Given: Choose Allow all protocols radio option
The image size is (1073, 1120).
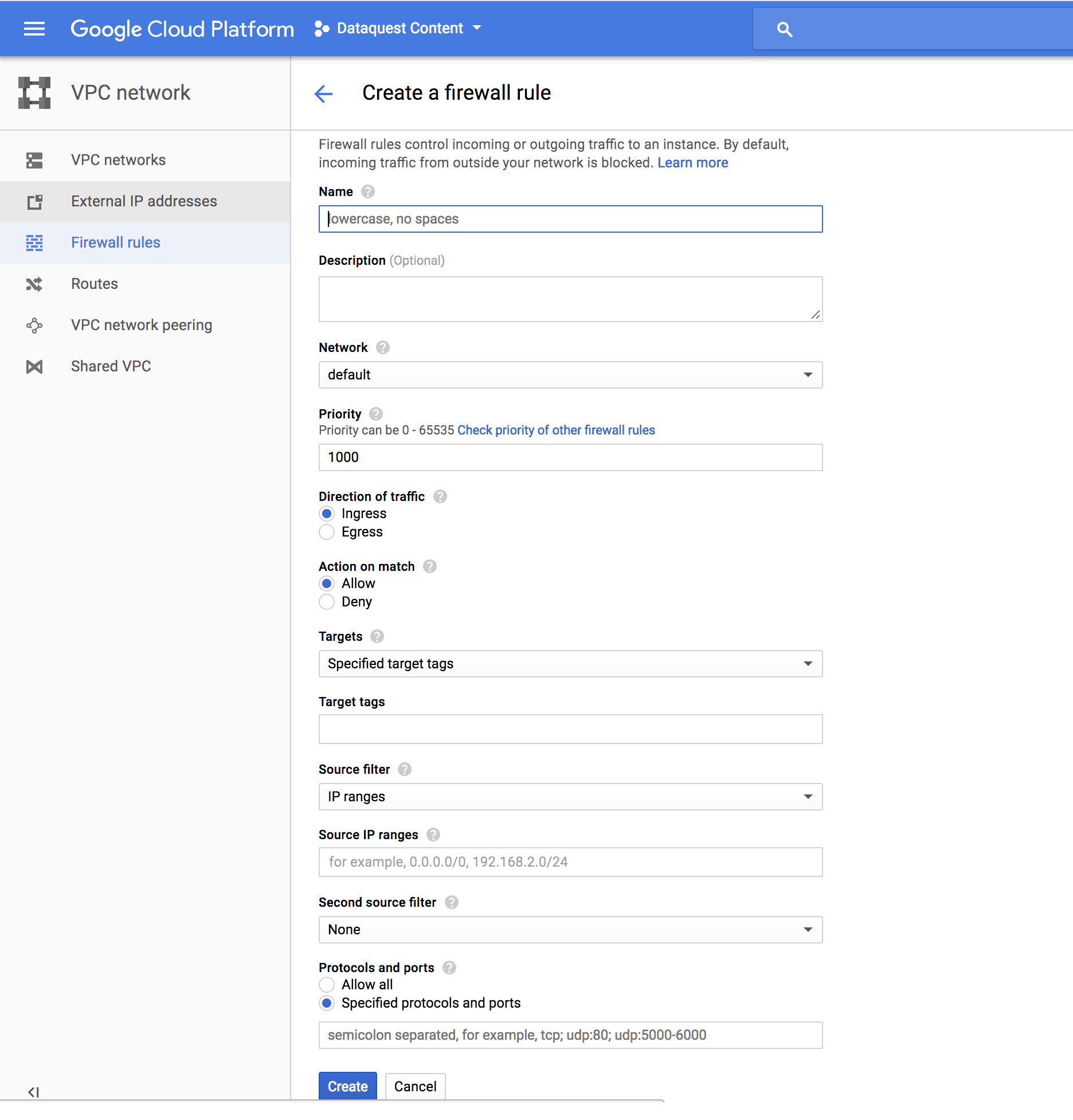Looking at the screenshot, I should pyautogui.click(x=327, y=985).
